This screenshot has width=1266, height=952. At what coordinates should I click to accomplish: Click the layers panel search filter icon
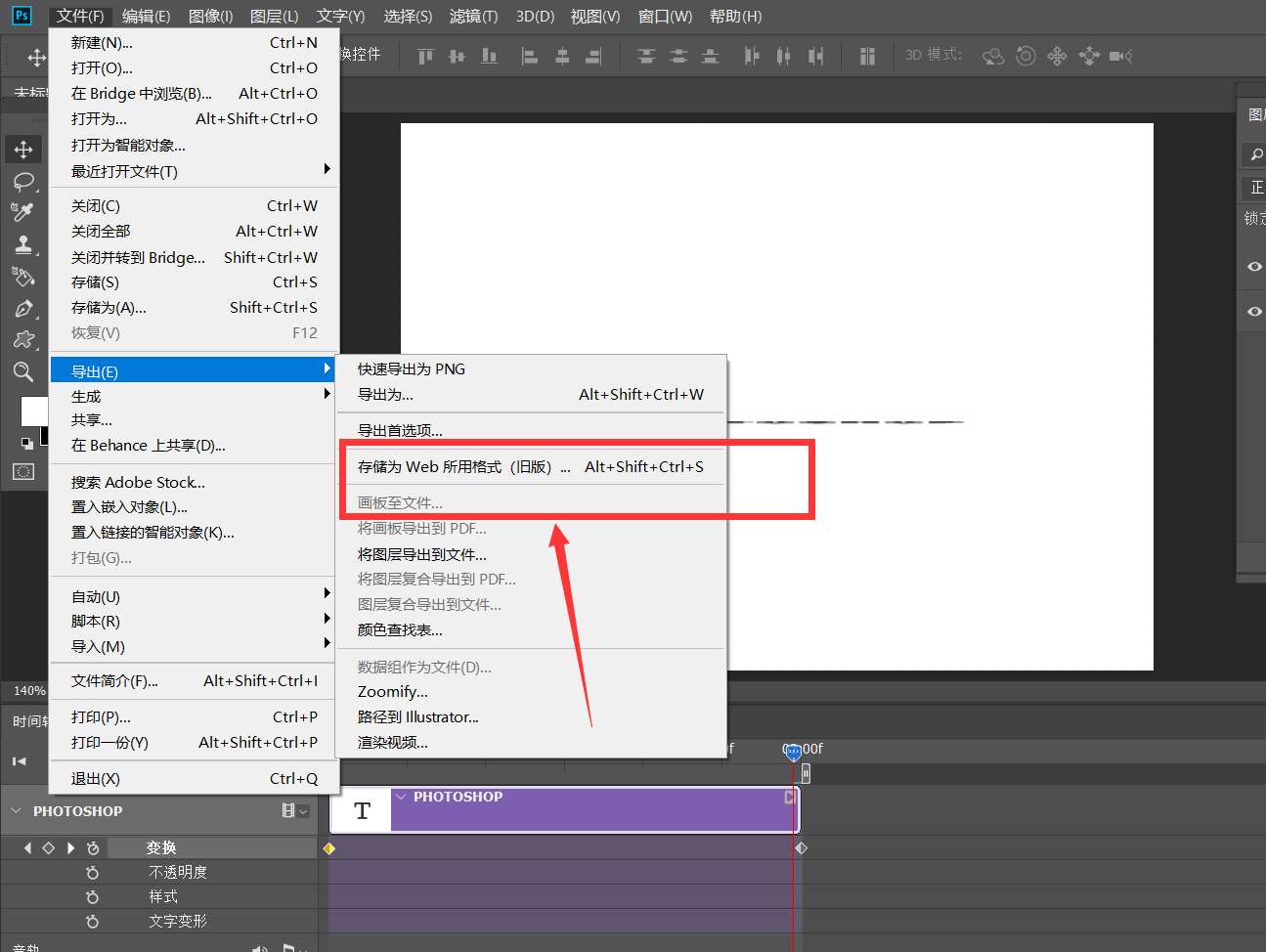tap(1256, 154)
